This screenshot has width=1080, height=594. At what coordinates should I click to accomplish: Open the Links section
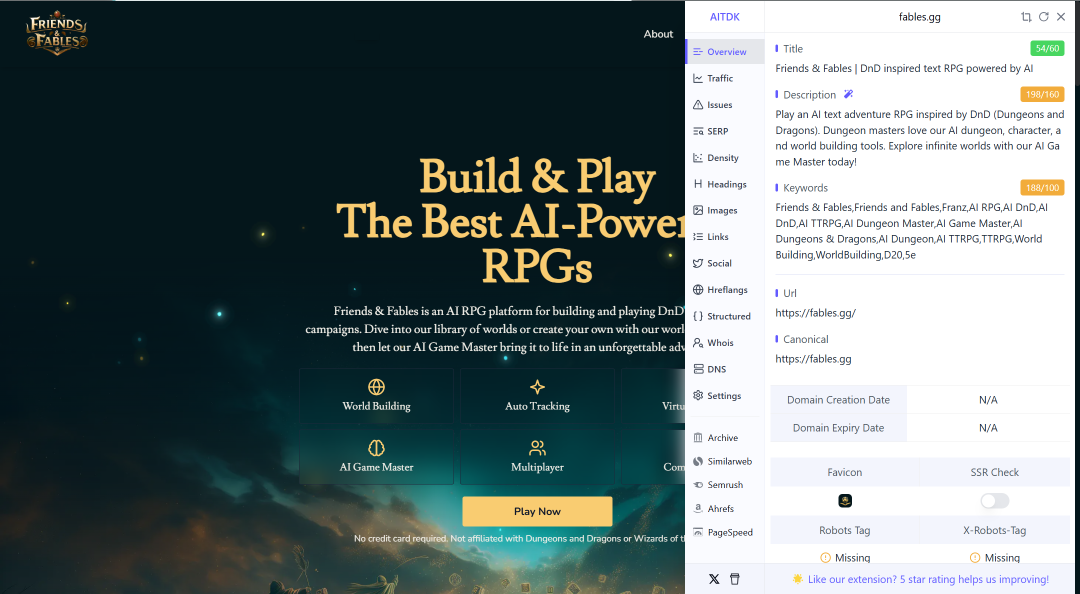pyautogui.click(x=725, y=236)
